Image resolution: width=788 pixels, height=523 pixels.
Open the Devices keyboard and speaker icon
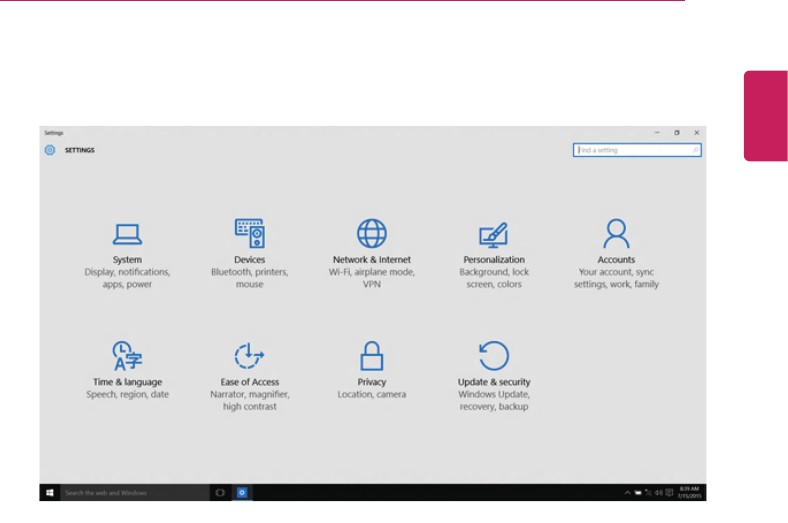250,233
